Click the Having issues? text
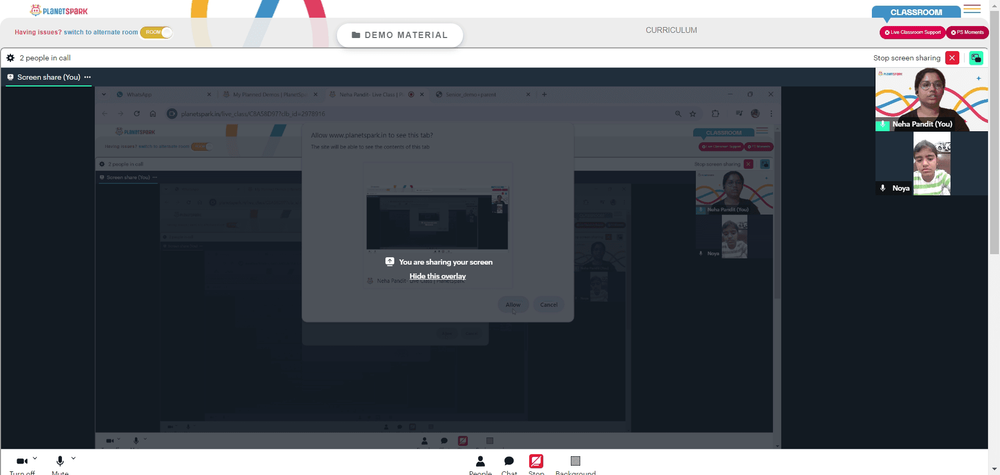Screen dimensions: 1000x475 point(38,32)
